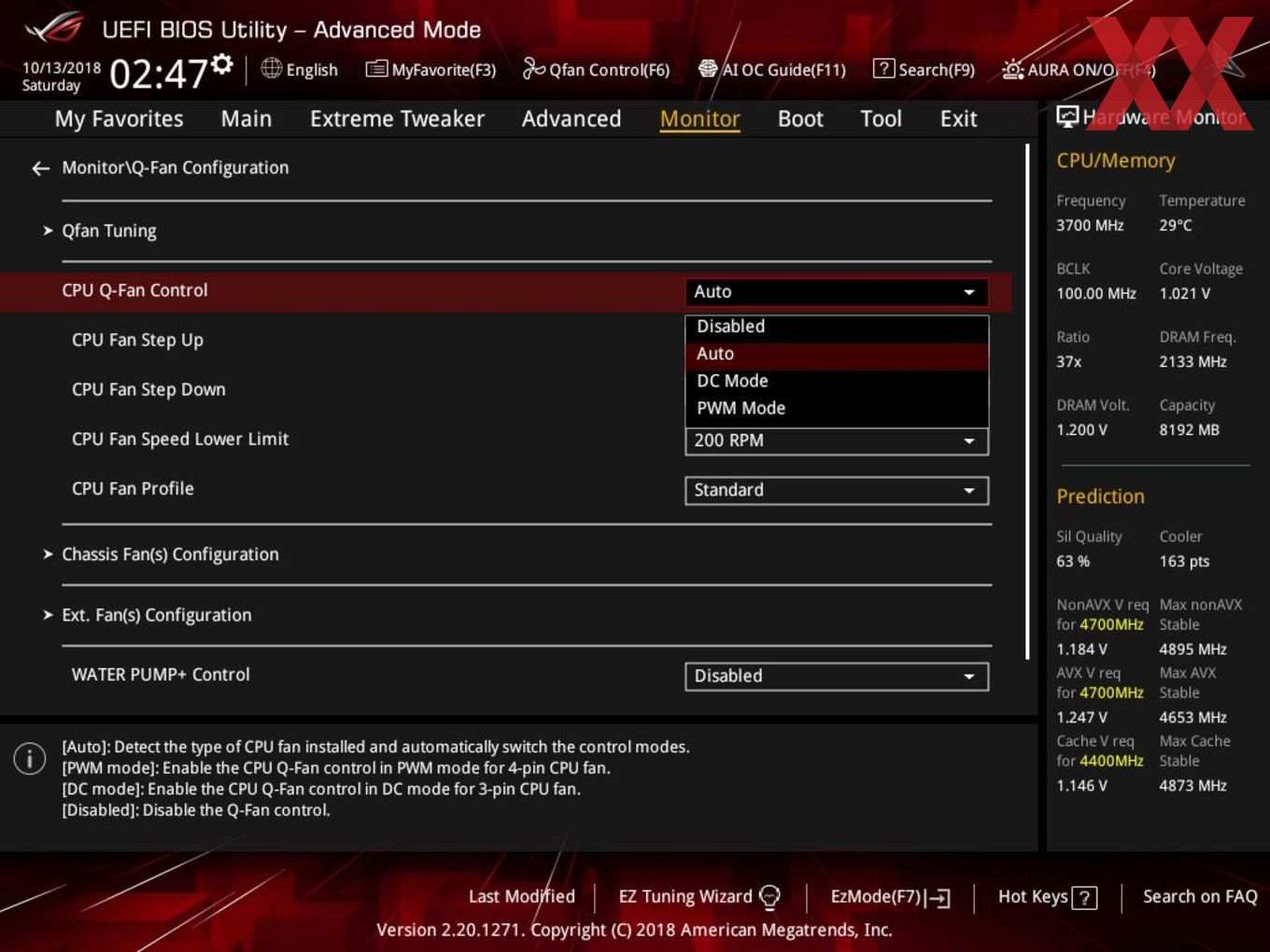Click Monitor\Q-Fan Configuration breadcrumb
The image size is (1270, 952).
click(x=176, y=168)
